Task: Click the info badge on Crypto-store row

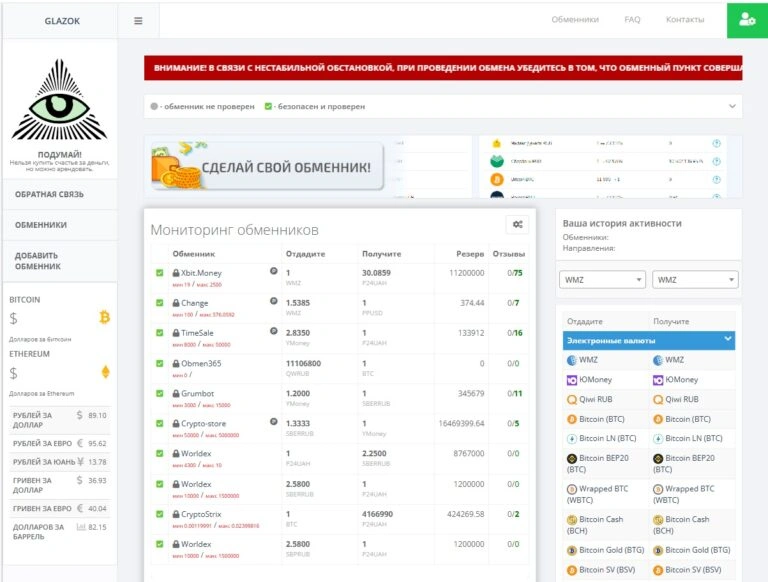Action: pos(274,421)
